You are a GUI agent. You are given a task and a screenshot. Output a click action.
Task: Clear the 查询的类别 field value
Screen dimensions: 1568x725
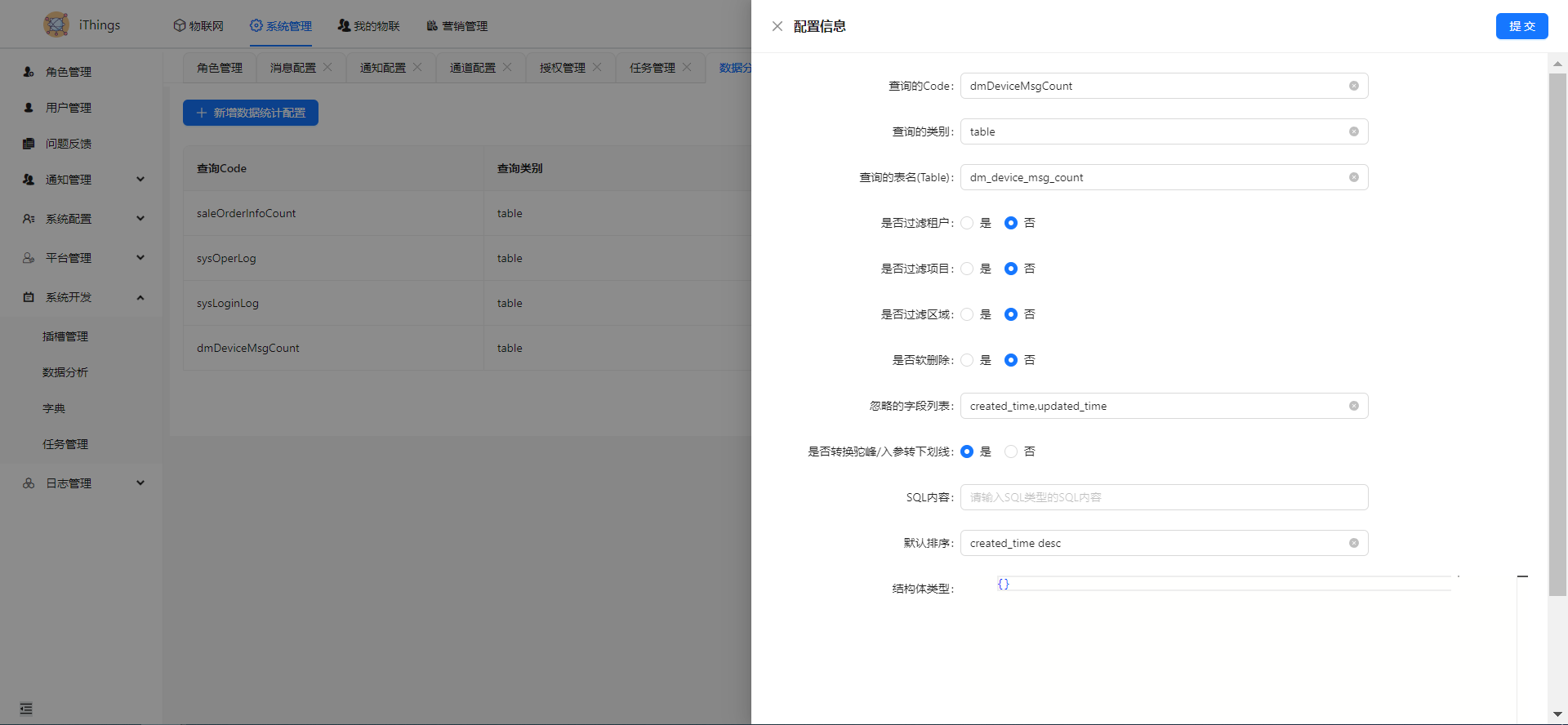click(x=1353, y=131)
